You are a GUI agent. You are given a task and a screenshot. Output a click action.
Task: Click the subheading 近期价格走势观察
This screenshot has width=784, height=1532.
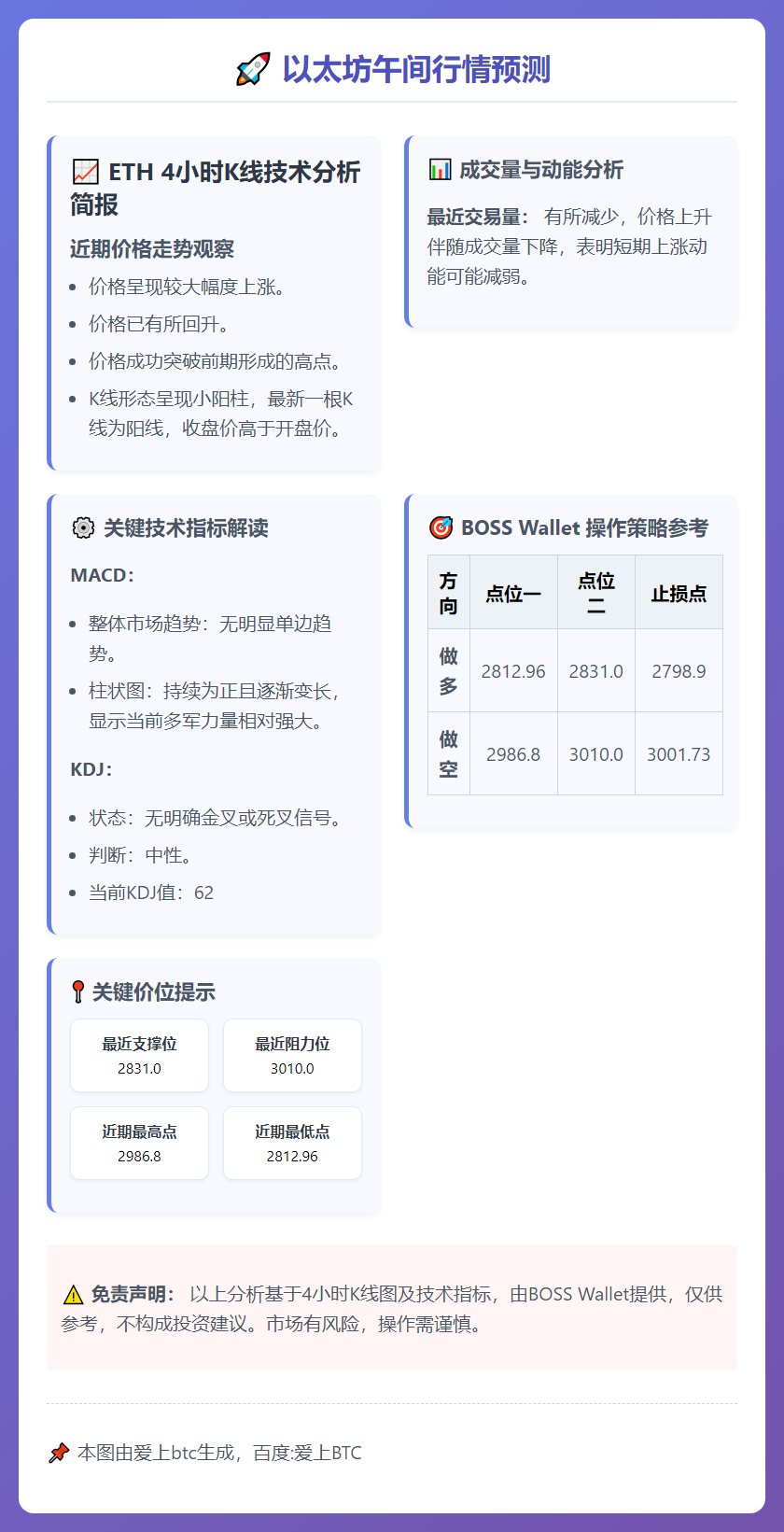coord(152,249)
